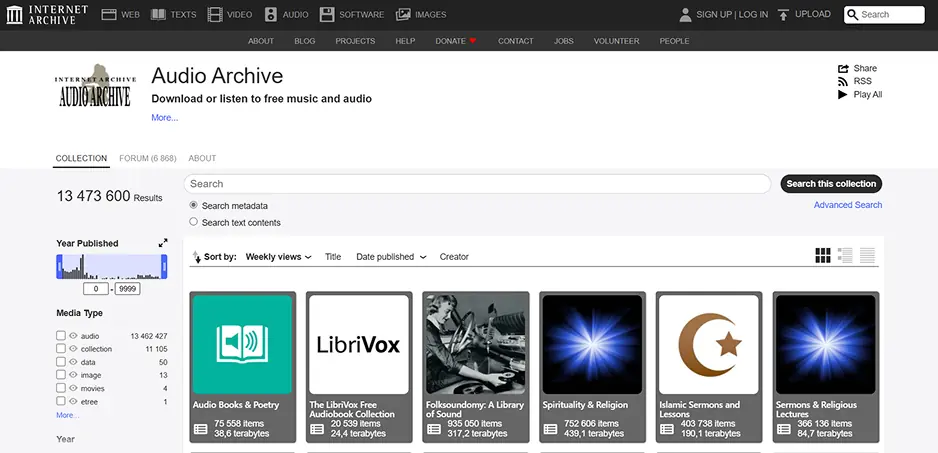Click the Video film-strip icon
This screenshot has height=453, width=938.
pyautogui.click(x=214, y=14)
